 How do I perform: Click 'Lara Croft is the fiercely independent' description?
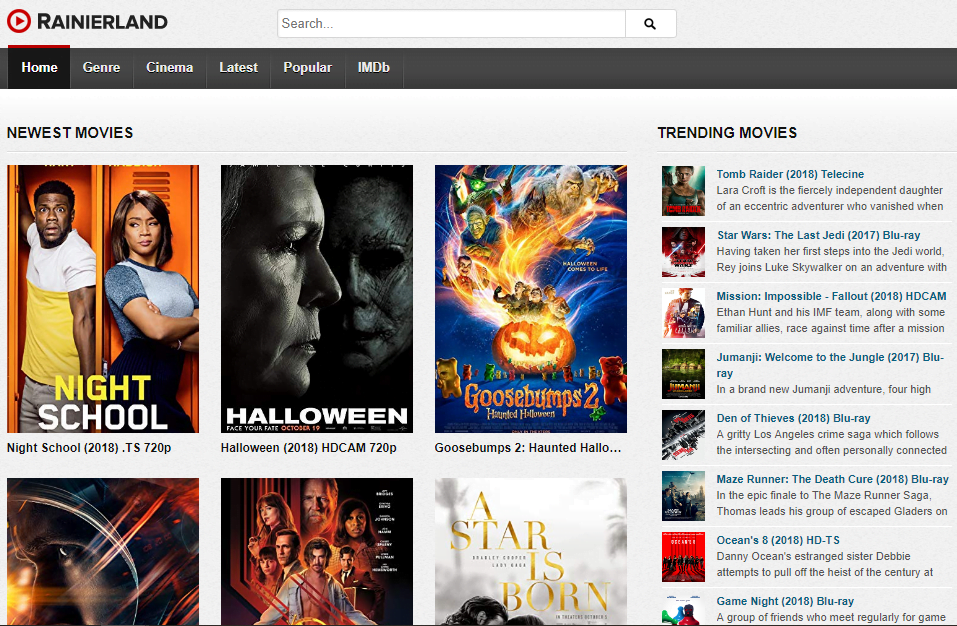[829, 198]
